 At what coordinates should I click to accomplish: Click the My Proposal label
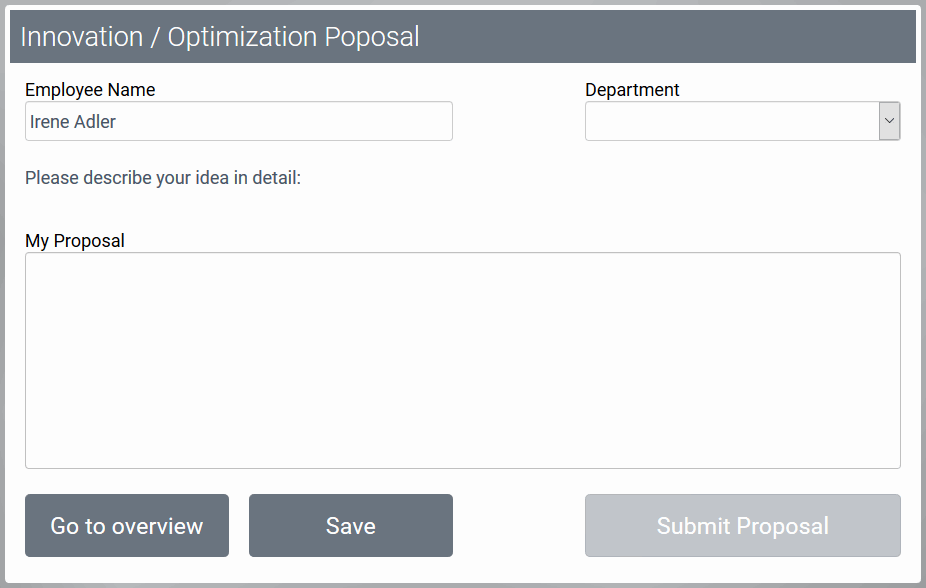click(x=74, y=241)
